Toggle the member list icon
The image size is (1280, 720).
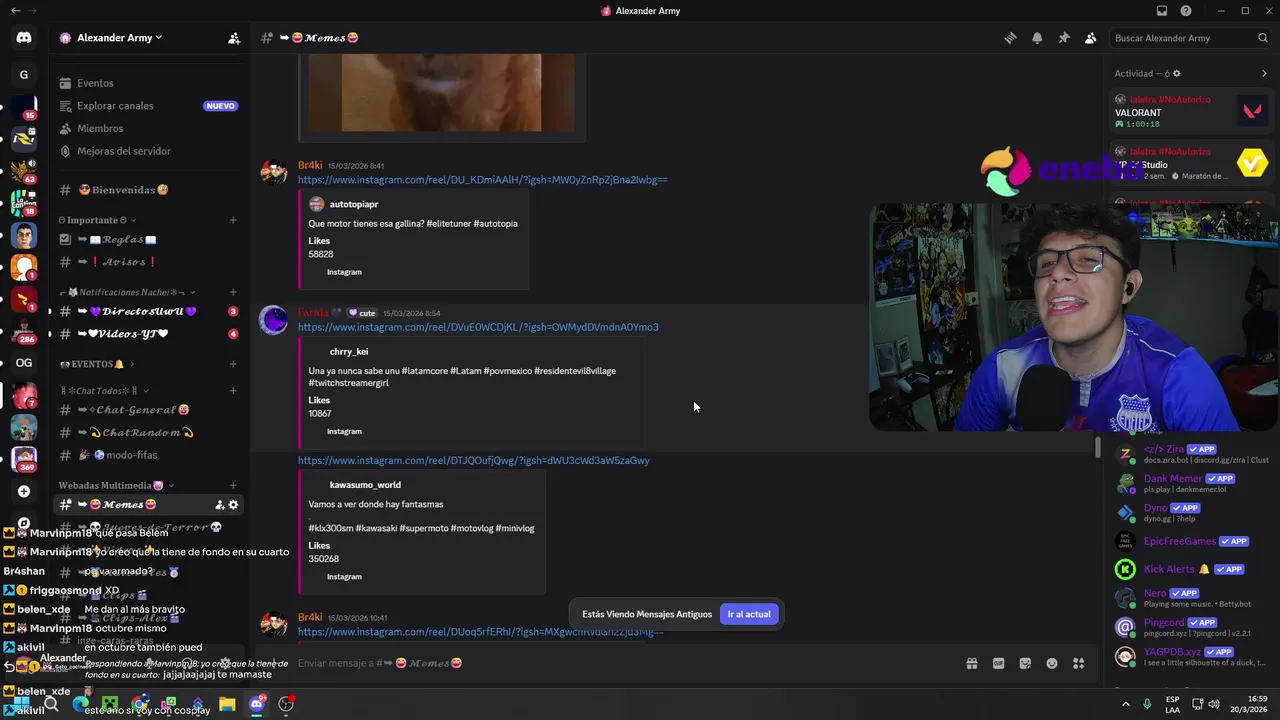(x=1090, y=38)
